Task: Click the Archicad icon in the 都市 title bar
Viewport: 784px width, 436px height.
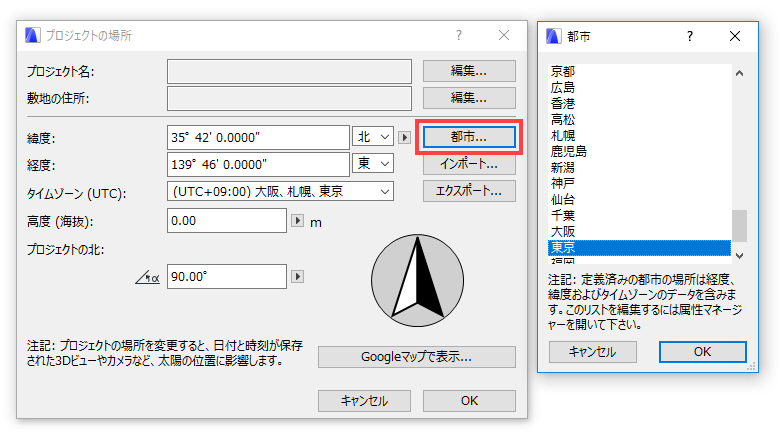Action: pyautogui.click(x=554, y=36)
